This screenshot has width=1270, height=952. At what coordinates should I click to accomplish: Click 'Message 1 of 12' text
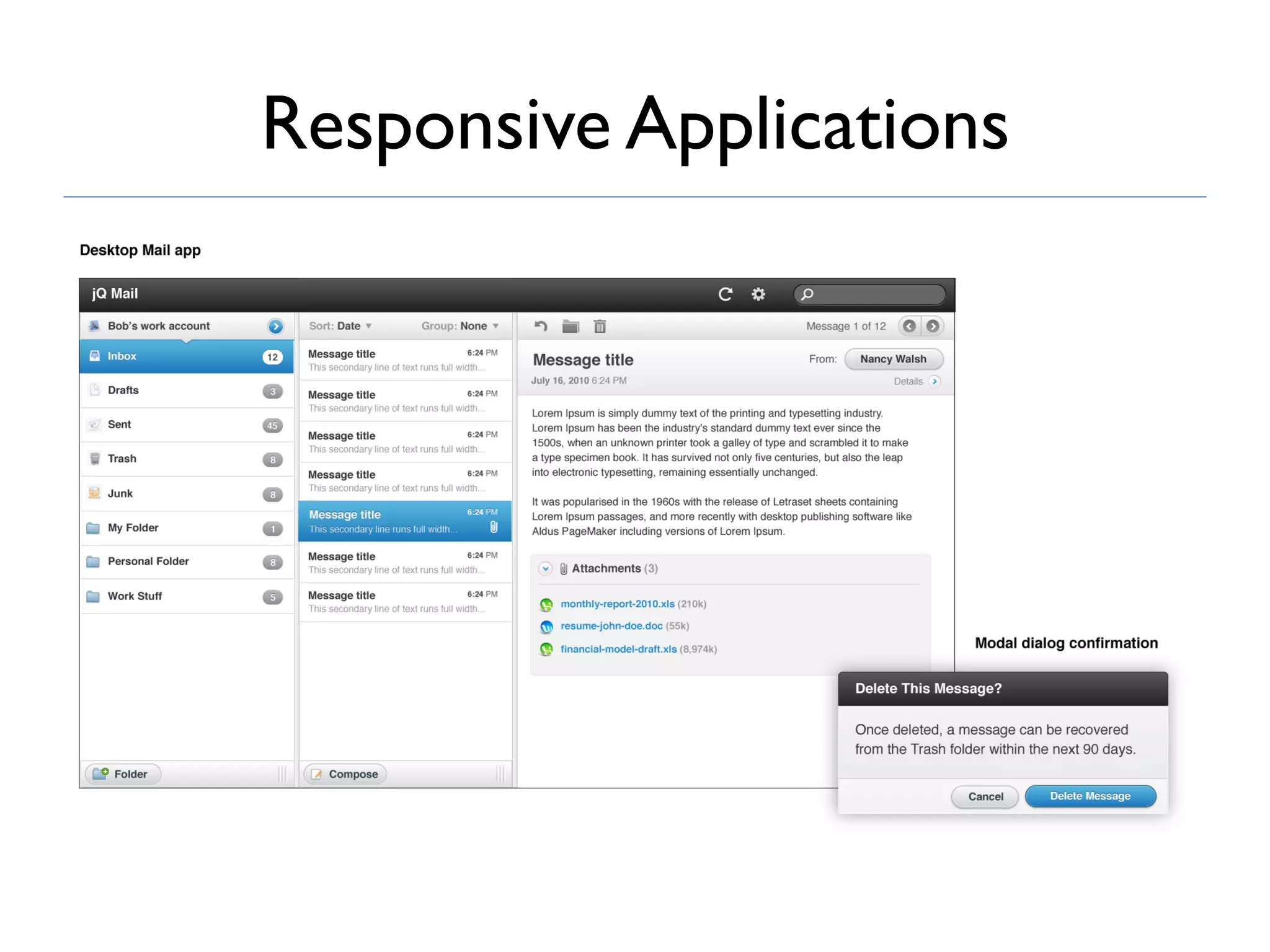(846, 326)
